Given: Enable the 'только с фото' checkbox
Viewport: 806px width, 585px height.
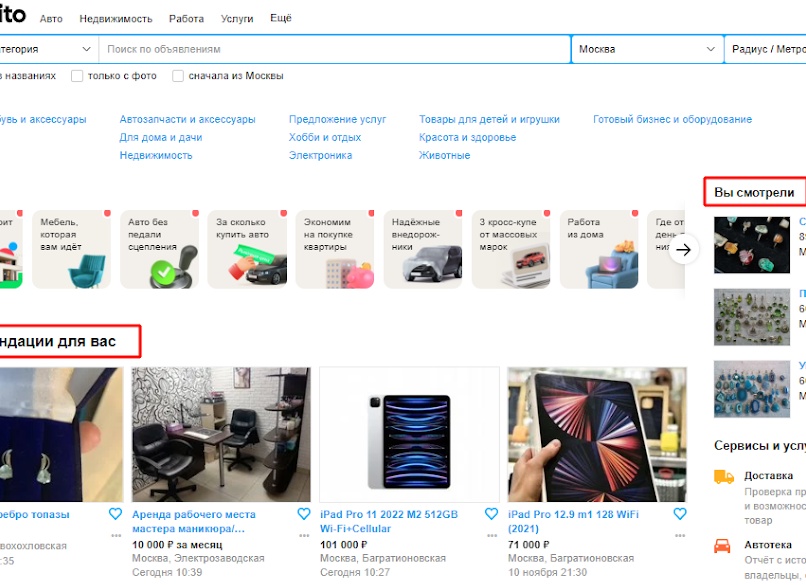Looking at the screenshot, I should 77,76.
